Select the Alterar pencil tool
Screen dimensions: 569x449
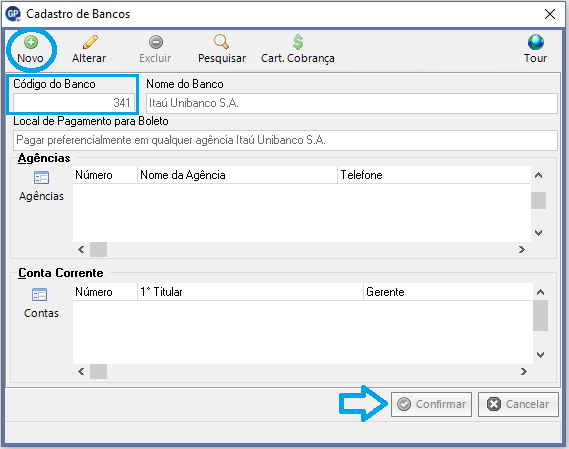point(90,42)
